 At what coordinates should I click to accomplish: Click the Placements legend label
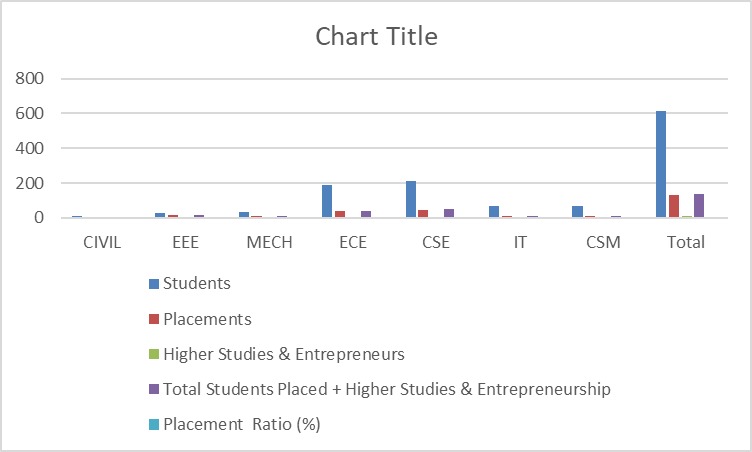tap(207, 320)
